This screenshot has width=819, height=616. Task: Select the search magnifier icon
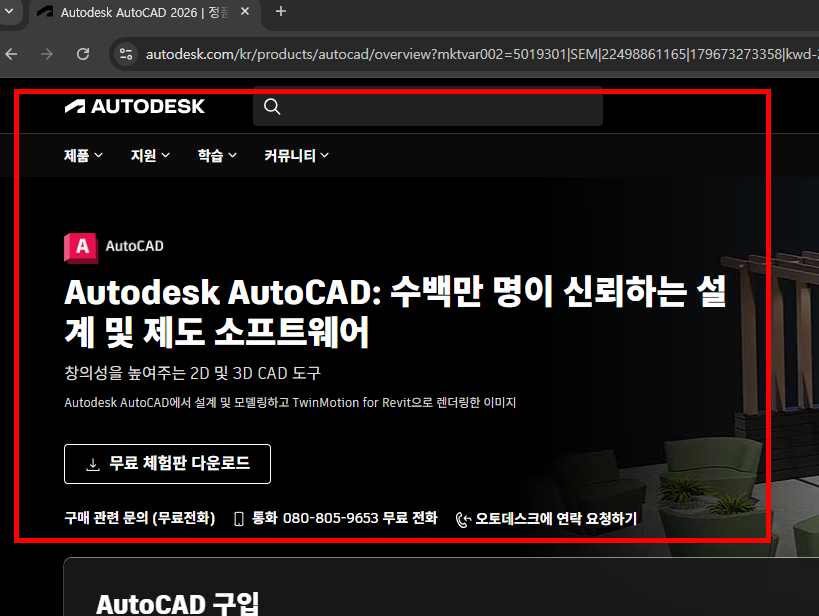(271, 105)
